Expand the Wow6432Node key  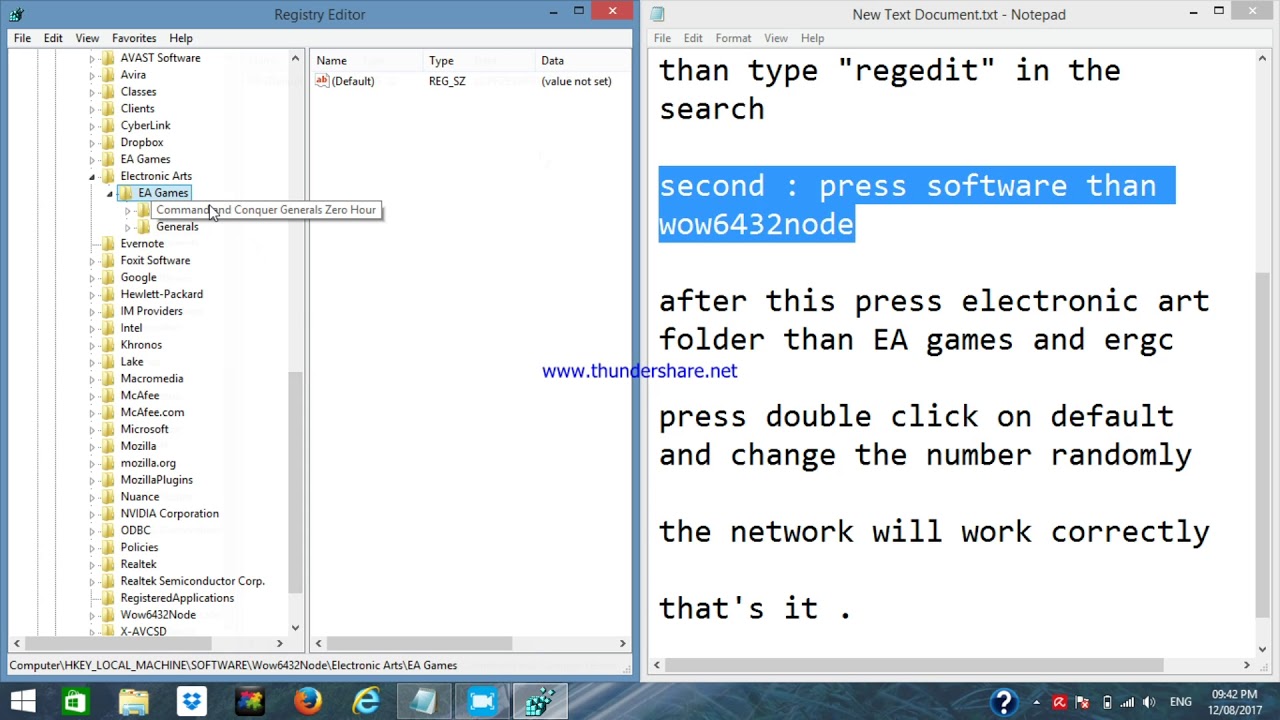(x=92, y=615)
